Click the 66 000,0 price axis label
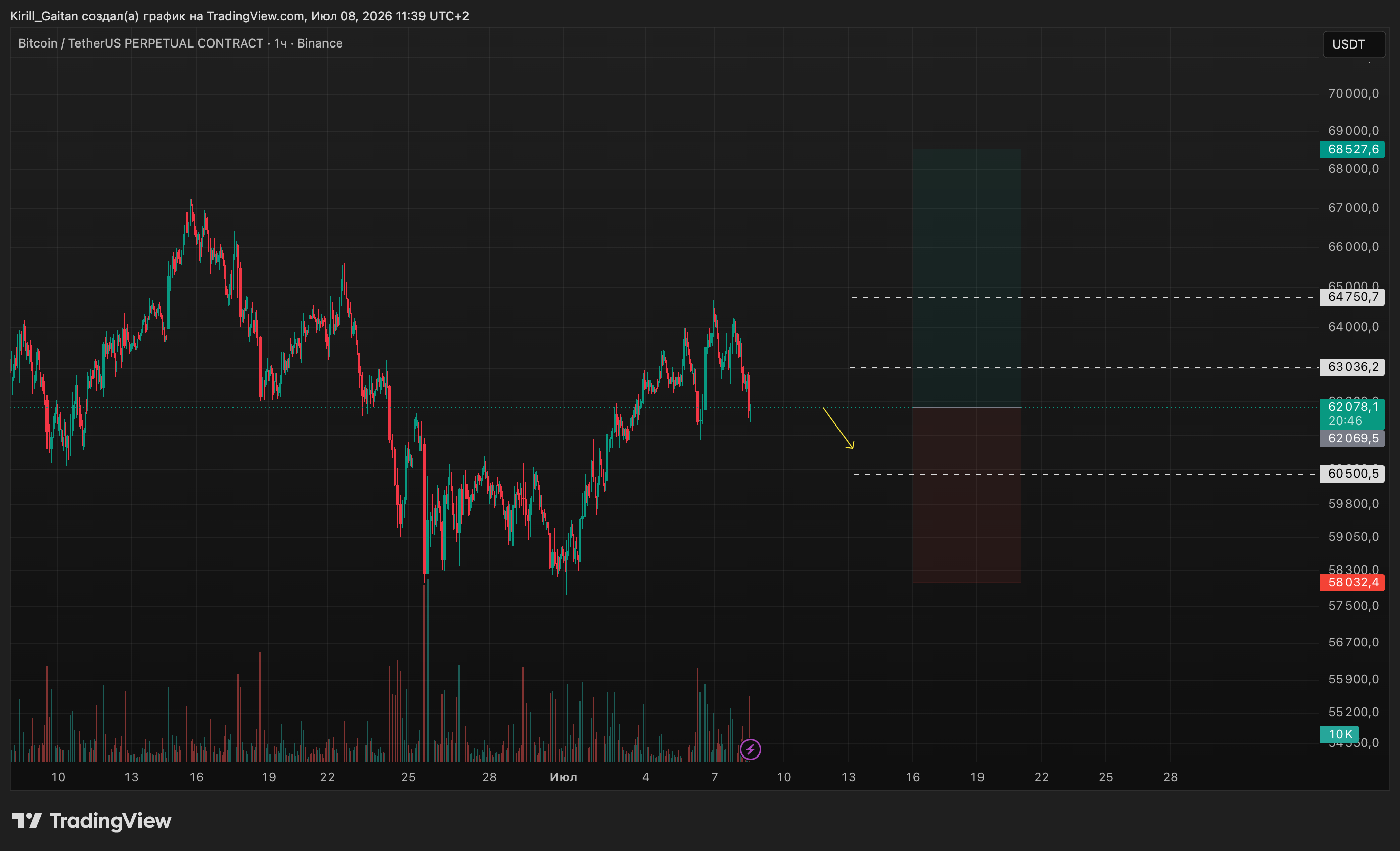The height and width of the screenshot is (851, 1400). 1354,247
